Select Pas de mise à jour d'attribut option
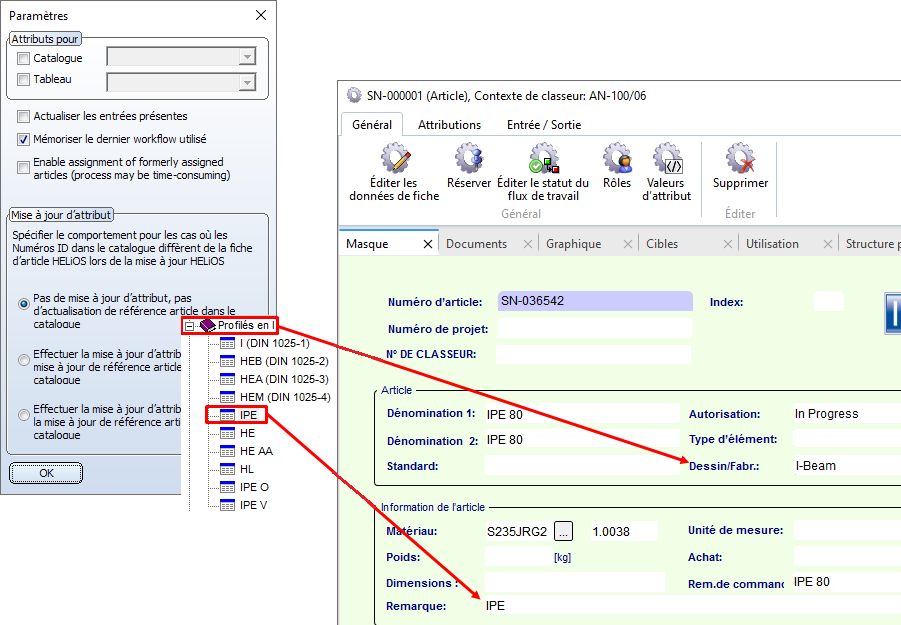901x625 pixels. [x=24, y=303]
